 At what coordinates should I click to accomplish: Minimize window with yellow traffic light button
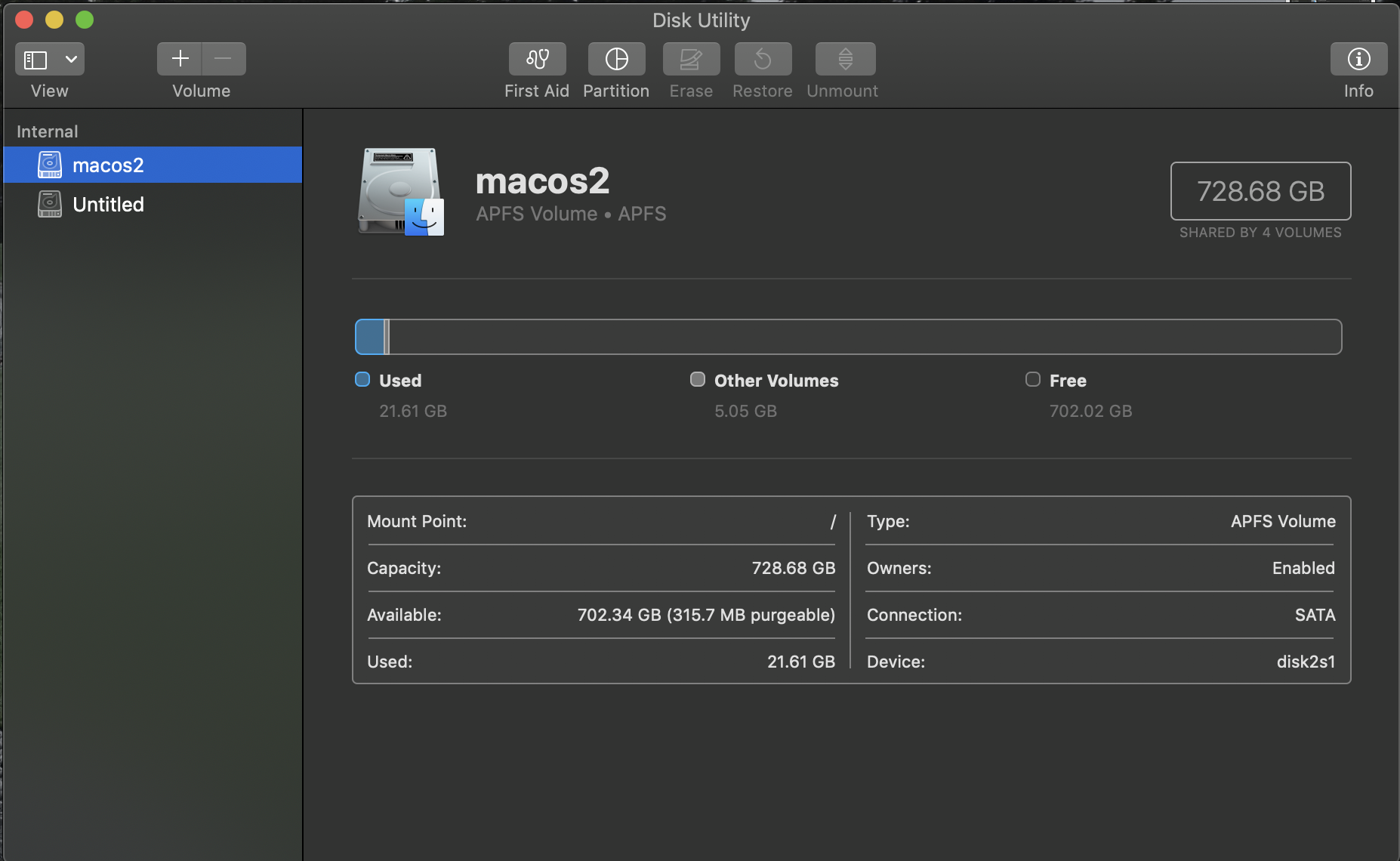tap(54, 20)
